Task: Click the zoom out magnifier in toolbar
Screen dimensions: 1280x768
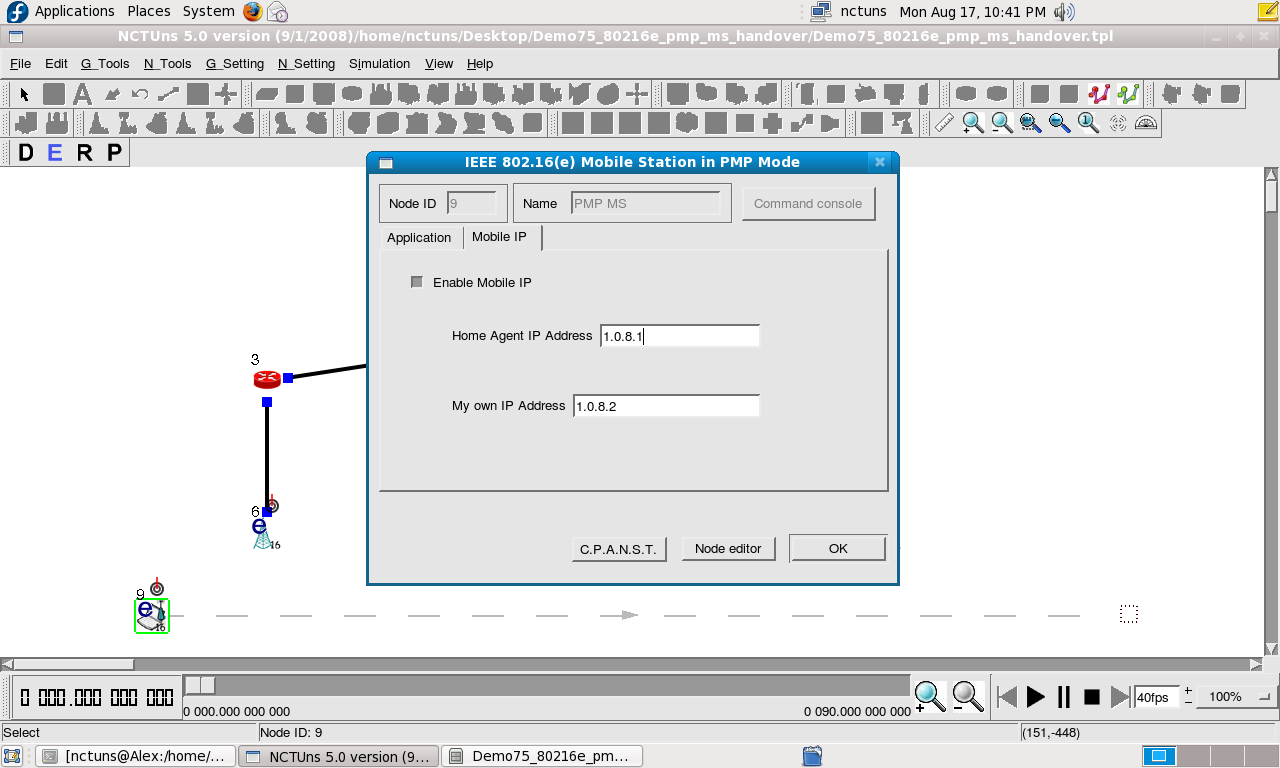Action: [x=1002, y=123]
